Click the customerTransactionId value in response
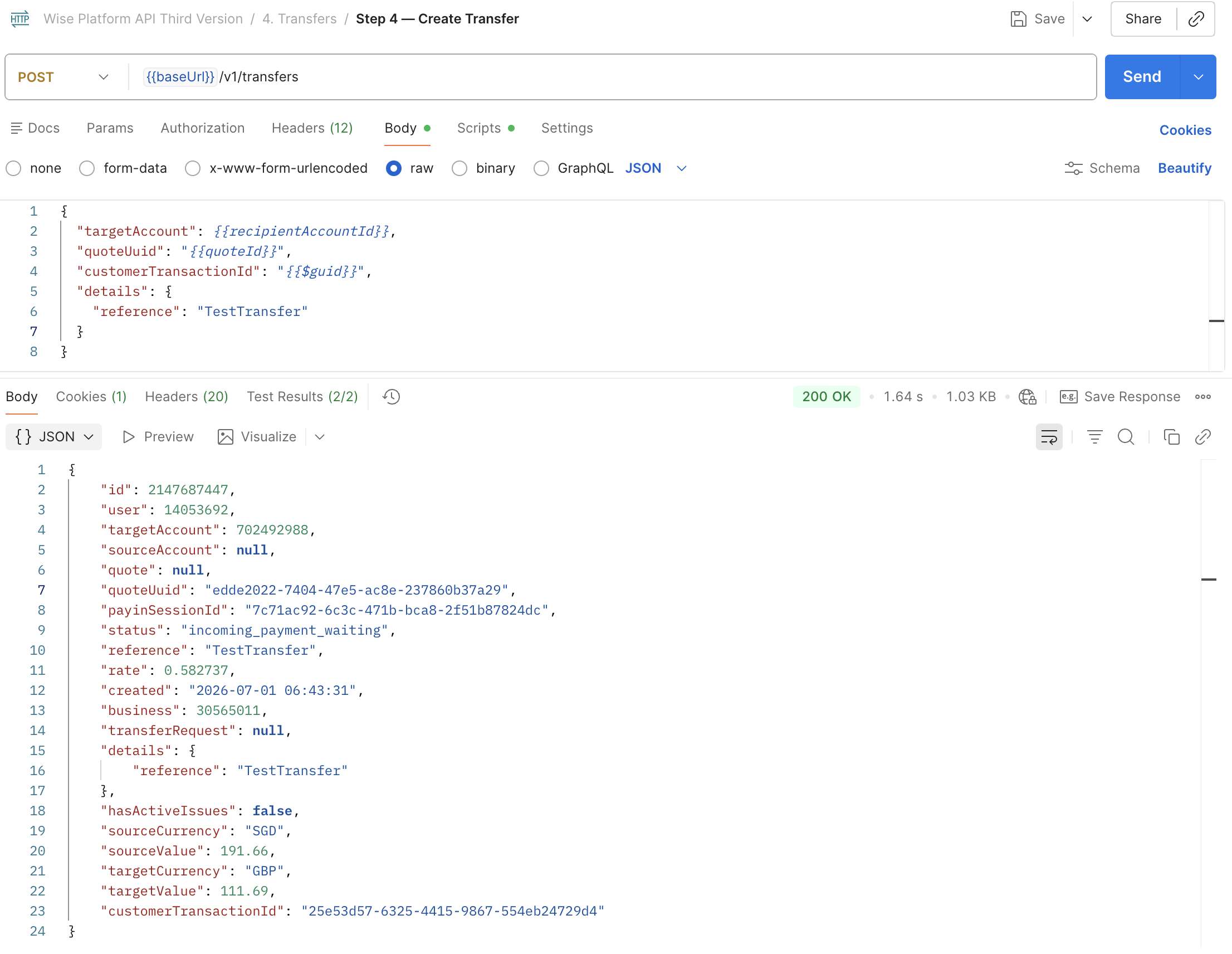1232x954 pixels. (x=452, y=912)
